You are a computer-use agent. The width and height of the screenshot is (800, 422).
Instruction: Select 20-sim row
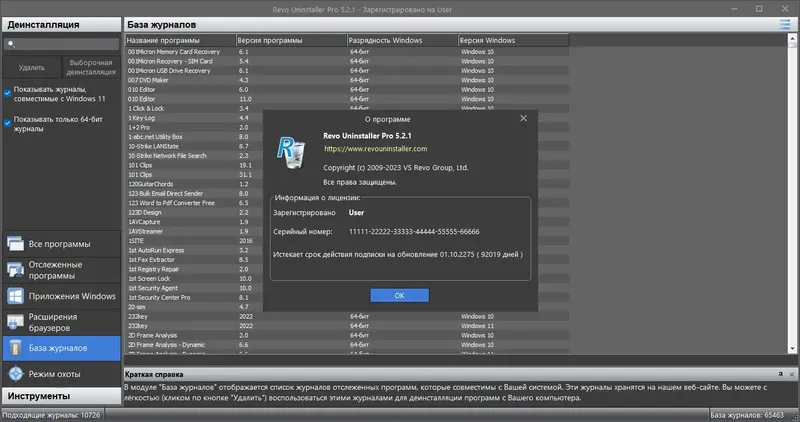pyautogui.click(x=194, y=307)
